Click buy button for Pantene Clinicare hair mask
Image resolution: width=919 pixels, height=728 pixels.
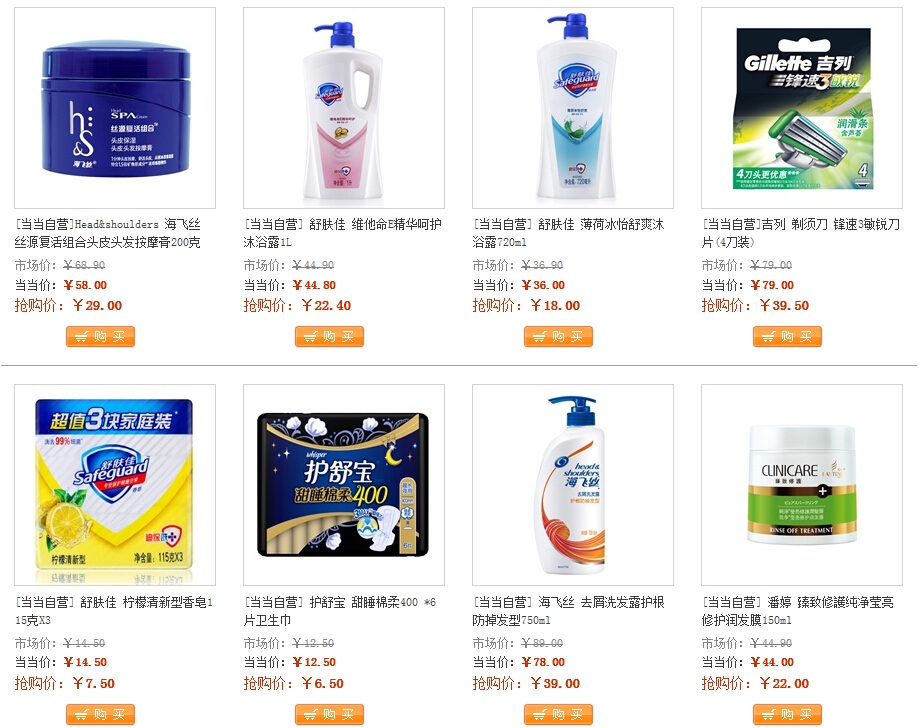pos(787,715)
